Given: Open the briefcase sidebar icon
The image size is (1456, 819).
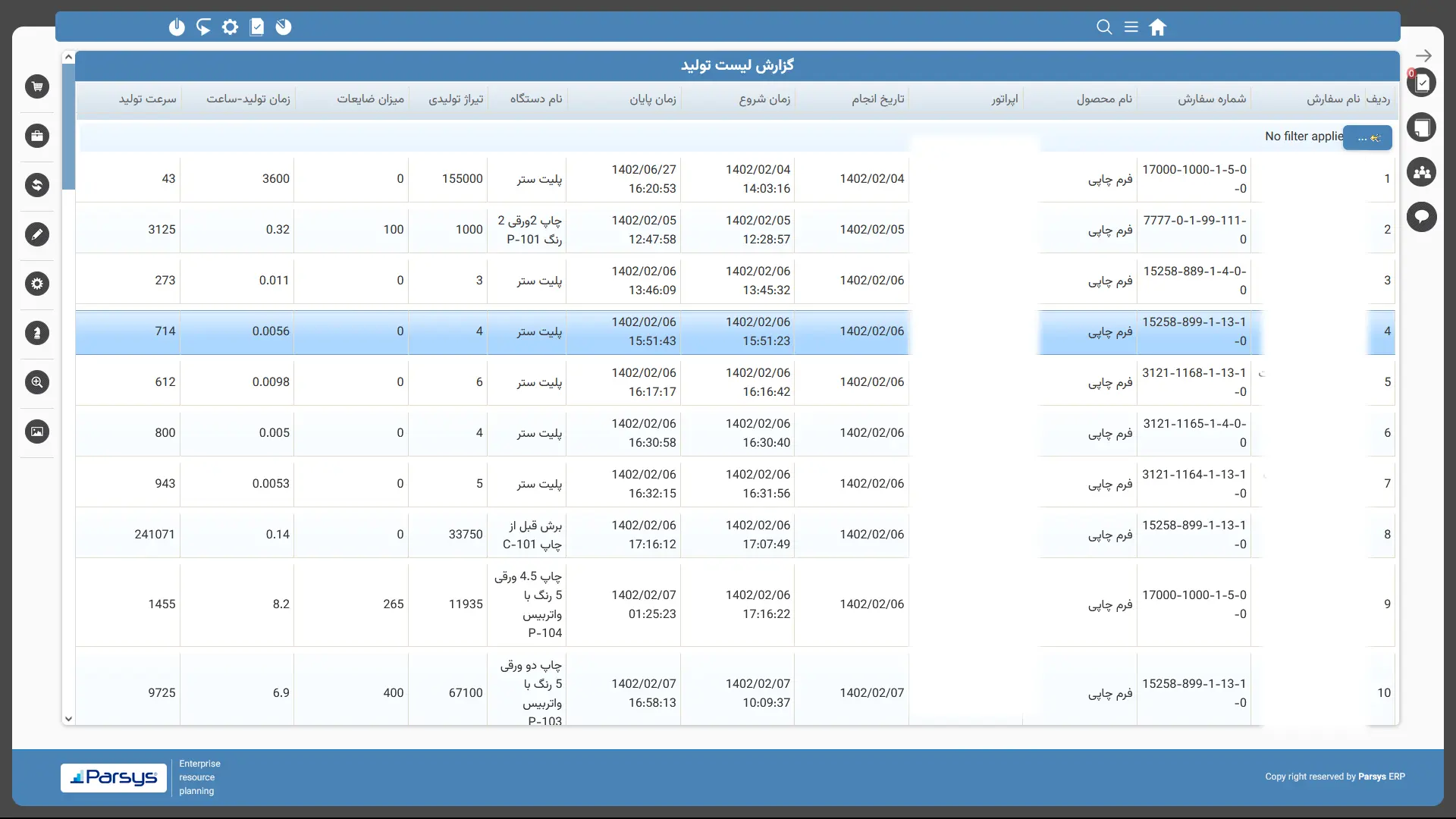Looking at the screenshot, I should [37, 136].
